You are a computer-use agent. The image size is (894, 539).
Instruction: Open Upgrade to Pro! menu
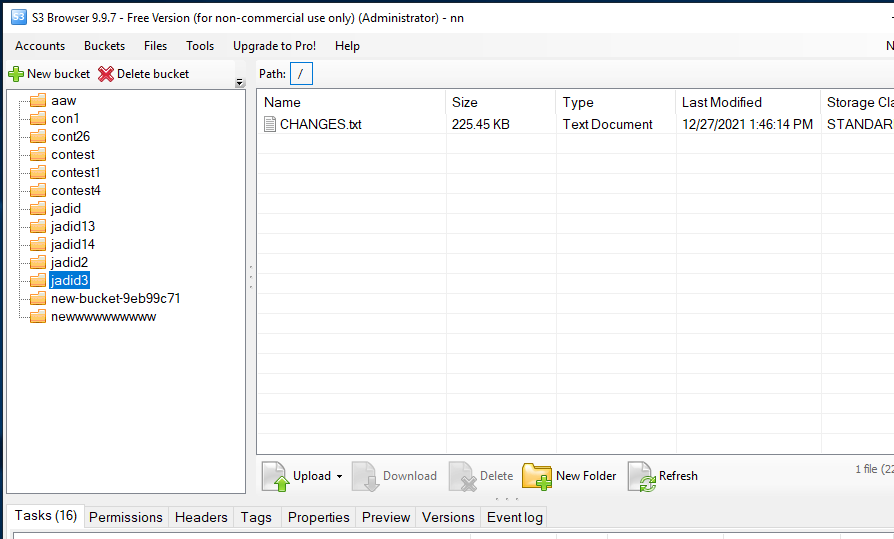(274, 46)
